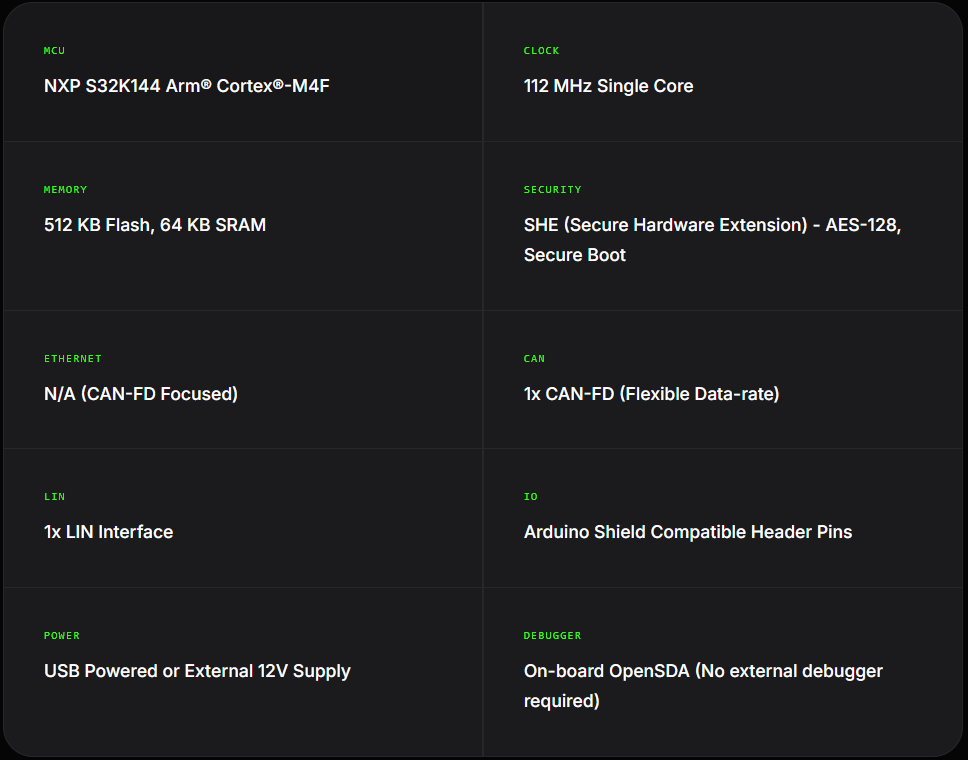The image size is (968, 760).
Task: Click the DEBUGGER label heading
Action: pyautogui.click(x=552, y=636)
